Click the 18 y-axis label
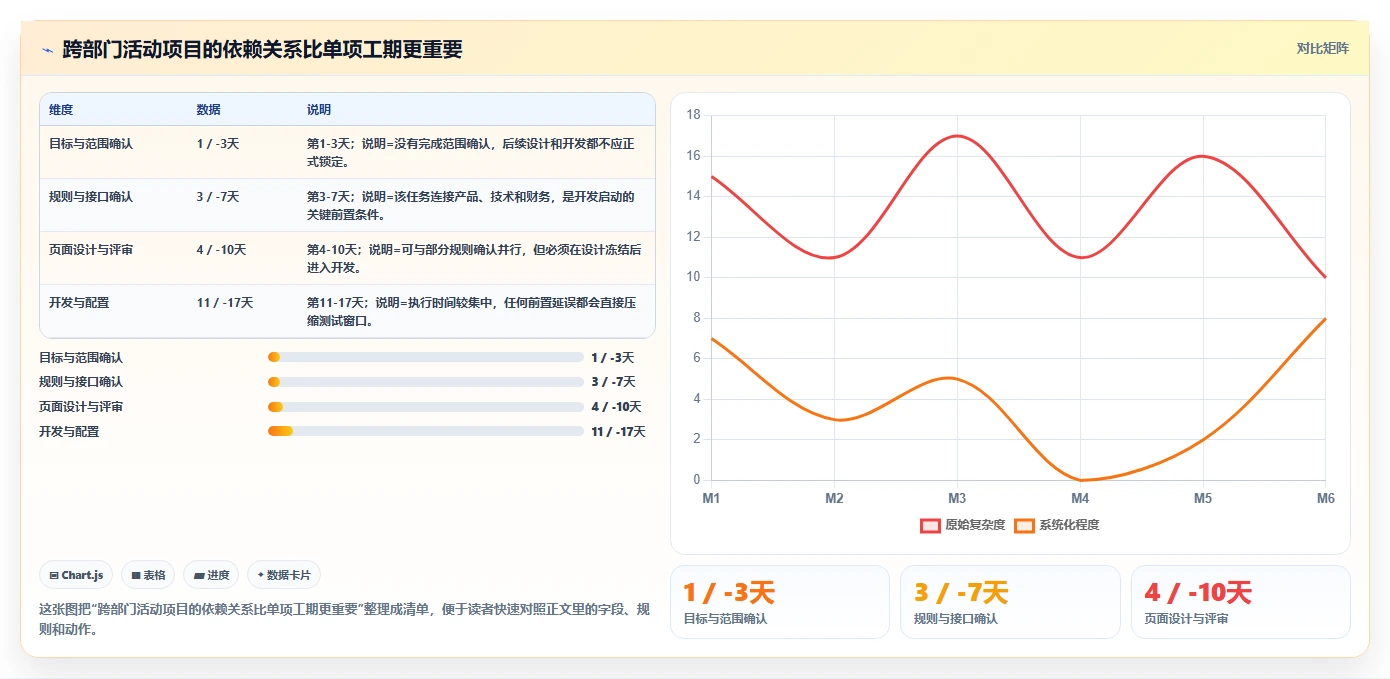 (694, 115)
